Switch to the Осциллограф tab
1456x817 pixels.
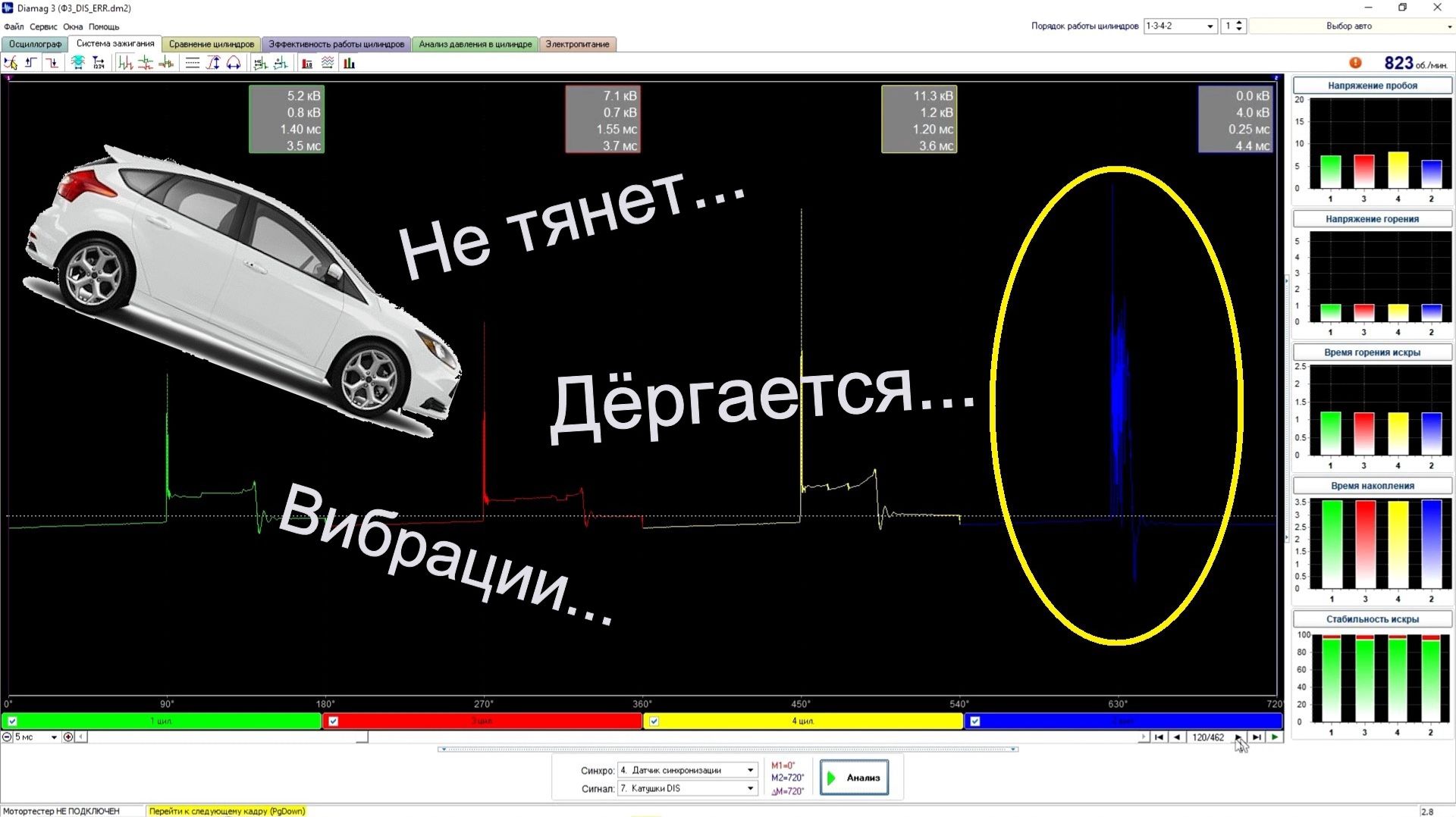click(35, 44)
